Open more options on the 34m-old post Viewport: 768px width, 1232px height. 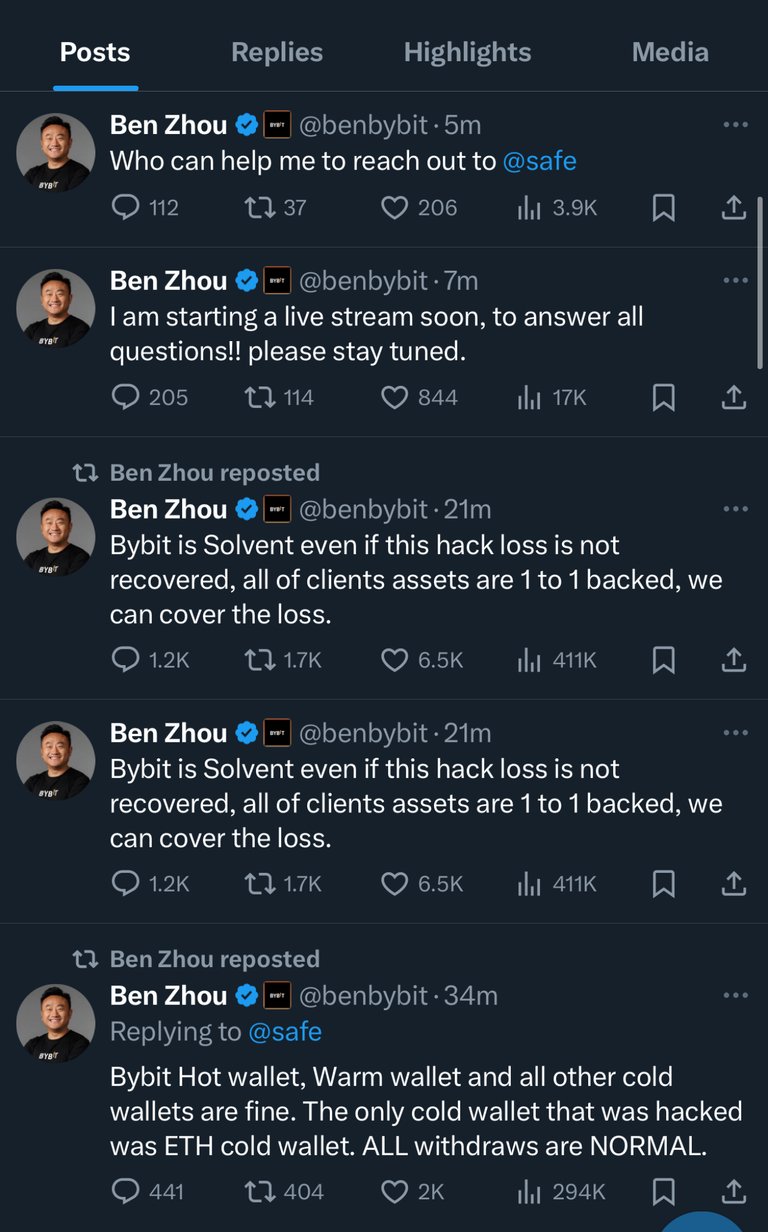click(x=735, y=996)
